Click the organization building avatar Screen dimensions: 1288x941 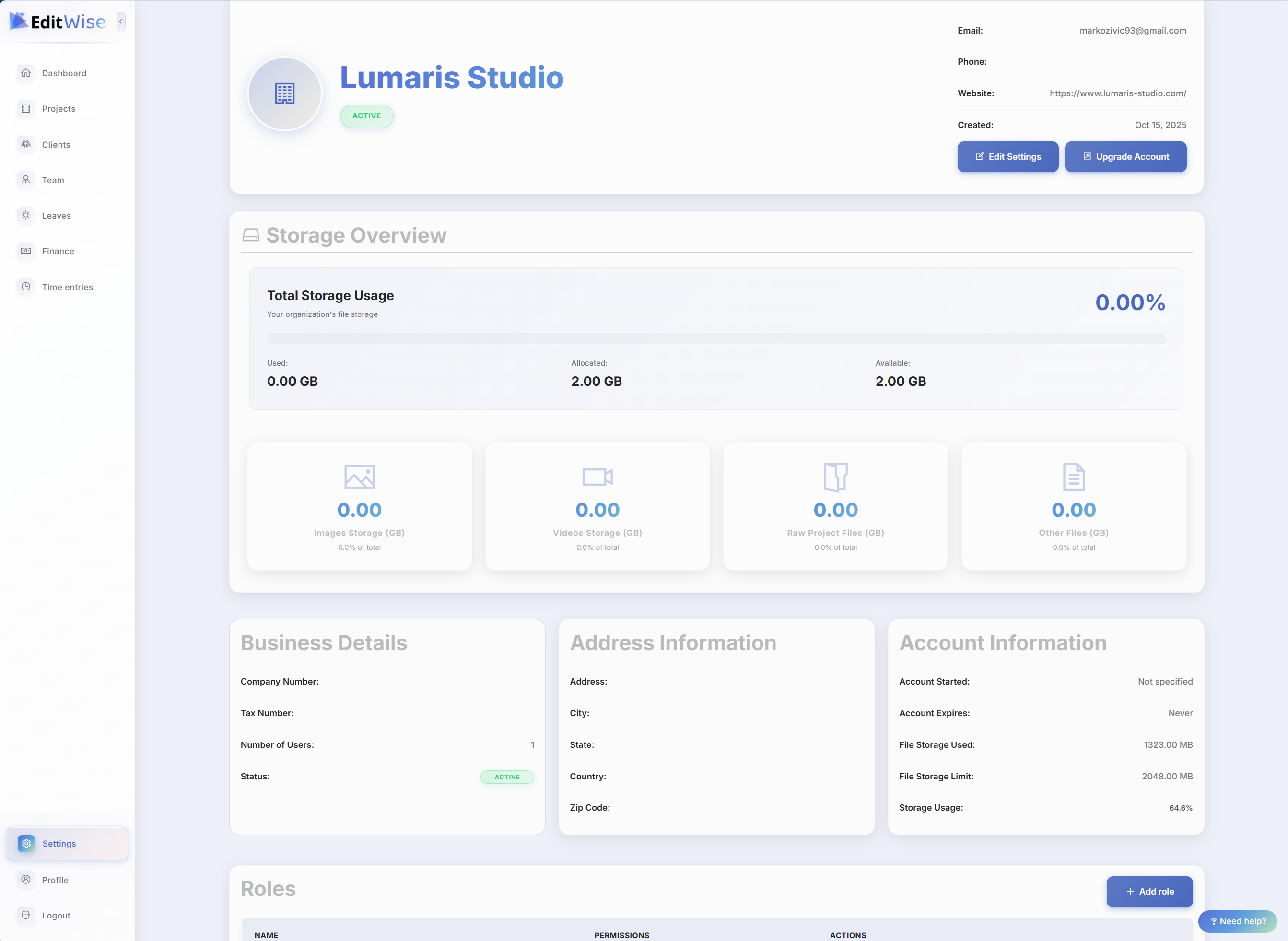285,93
